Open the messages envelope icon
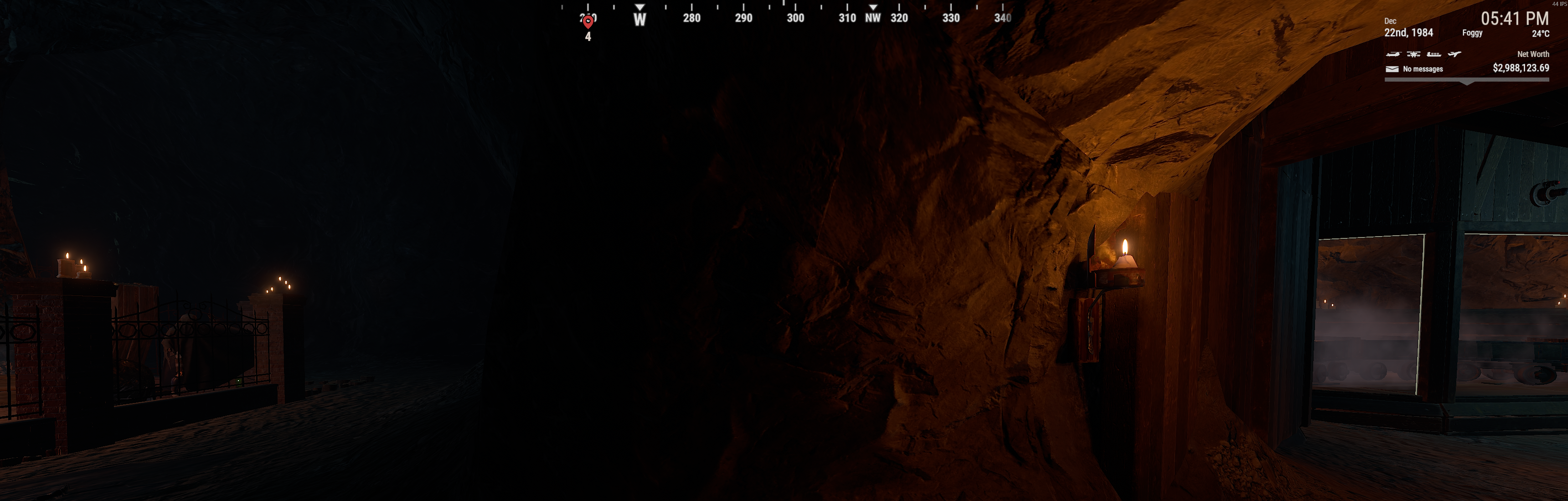Screen dimensions: 1568x501 1392,69
